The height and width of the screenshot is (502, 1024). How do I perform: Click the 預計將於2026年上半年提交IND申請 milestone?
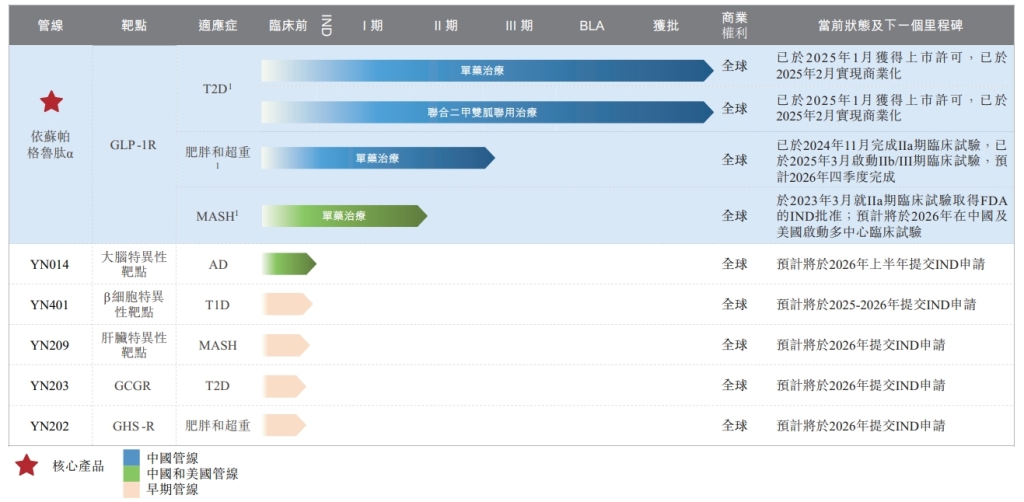pyautogui.click(x=880, y=264)
